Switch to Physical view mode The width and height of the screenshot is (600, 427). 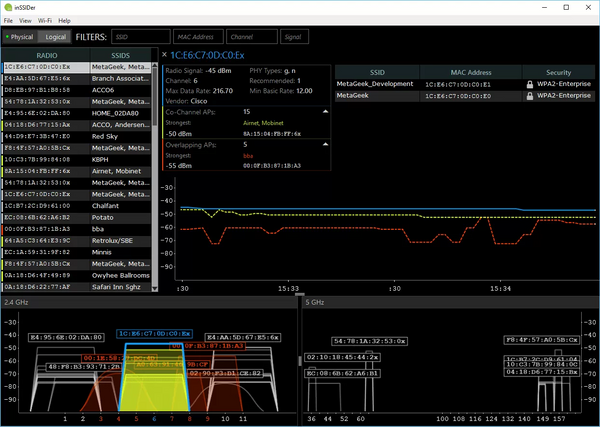(20, 37)
